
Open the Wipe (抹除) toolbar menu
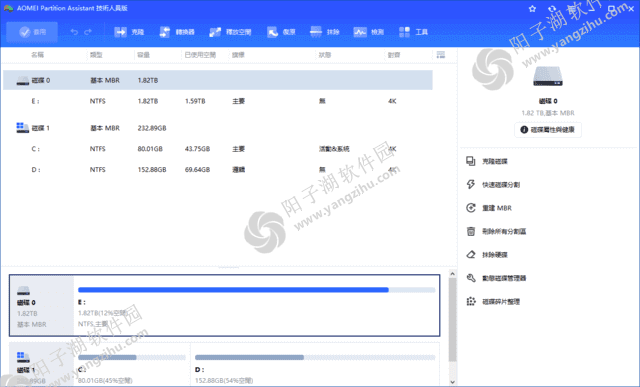(324, 32)
